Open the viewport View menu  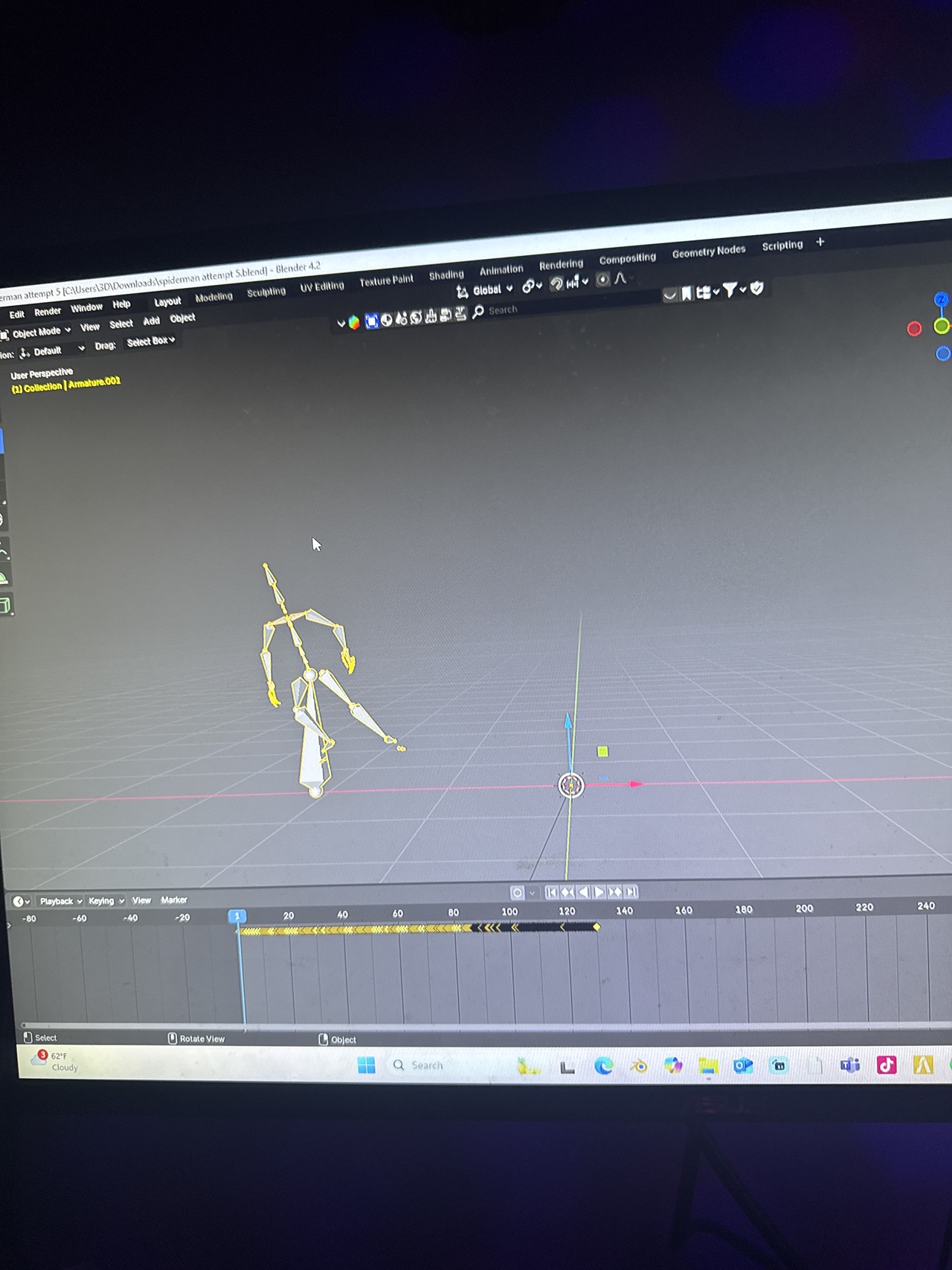click(x=90, y=327)
